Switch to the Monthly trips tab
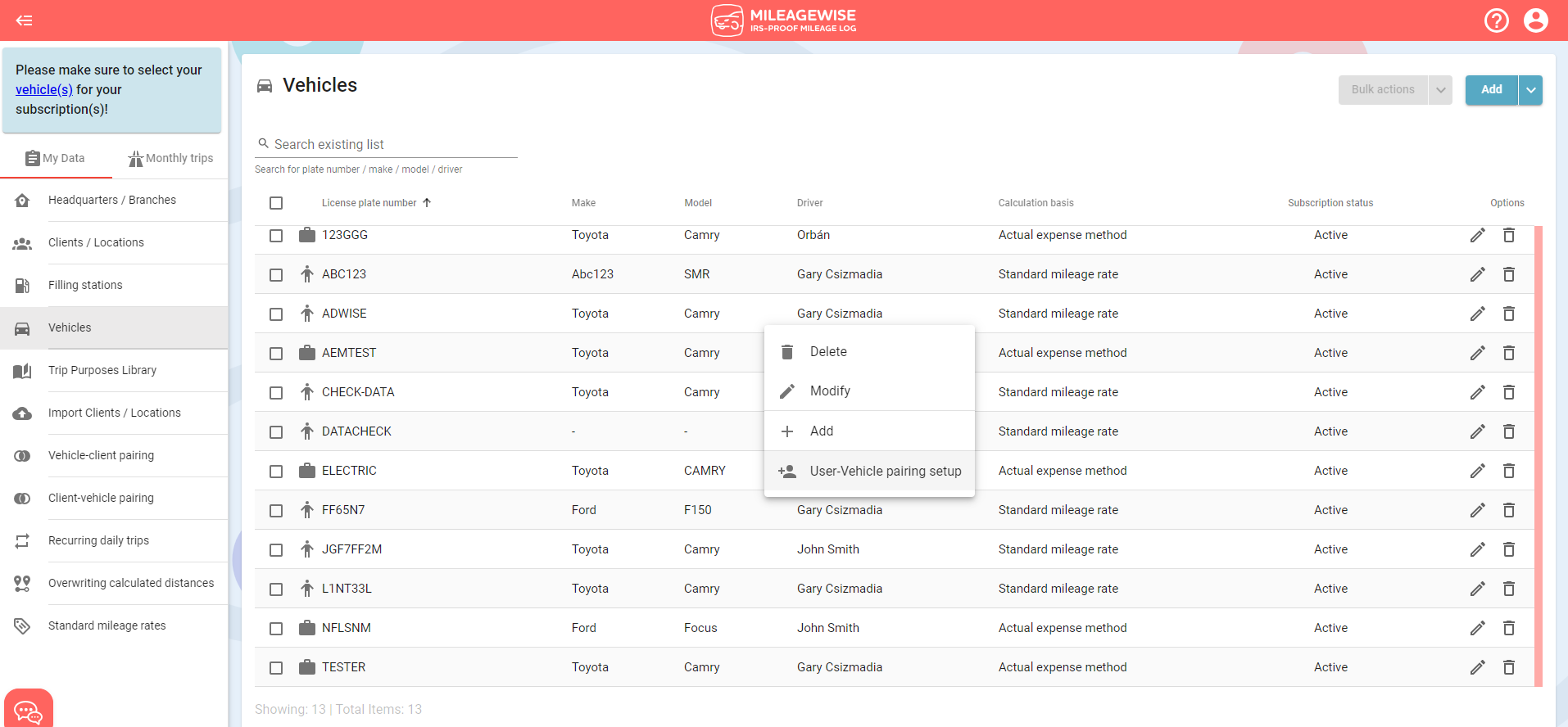Image resolution: width=1568 pixels, height=727 pixels. (170, 158)
